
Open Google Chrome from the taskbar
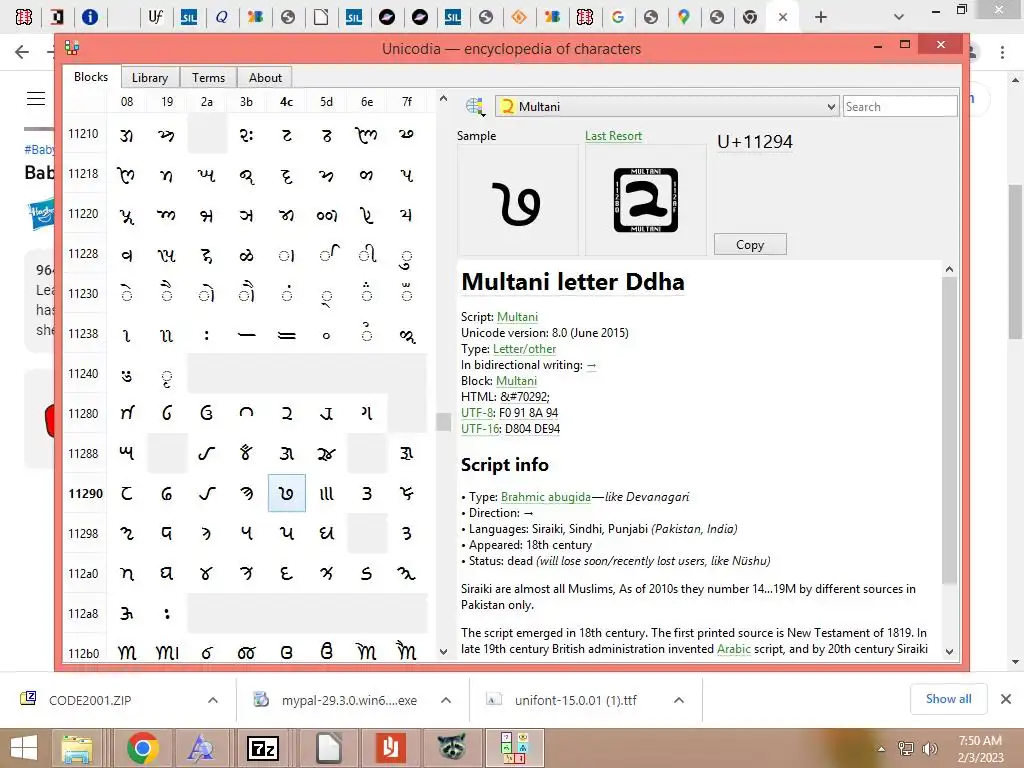143,748
